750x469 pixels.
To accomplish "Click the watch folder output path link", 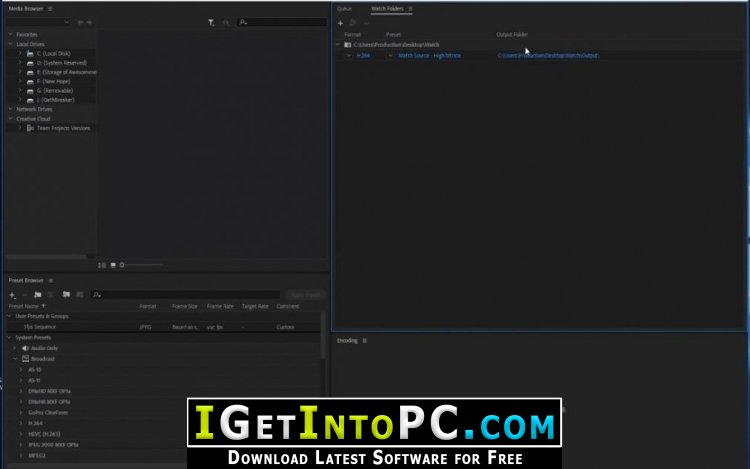I will pyautogui.click(x=548, y=56).
